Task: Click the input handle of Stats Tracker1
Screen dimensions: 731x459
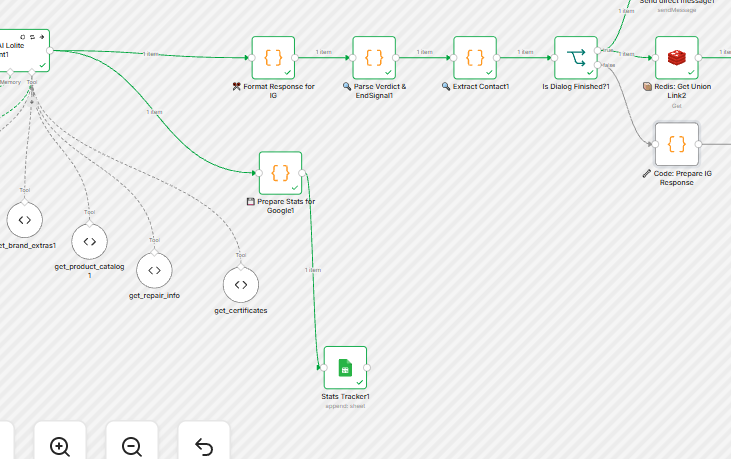Action: coord(324,368)
